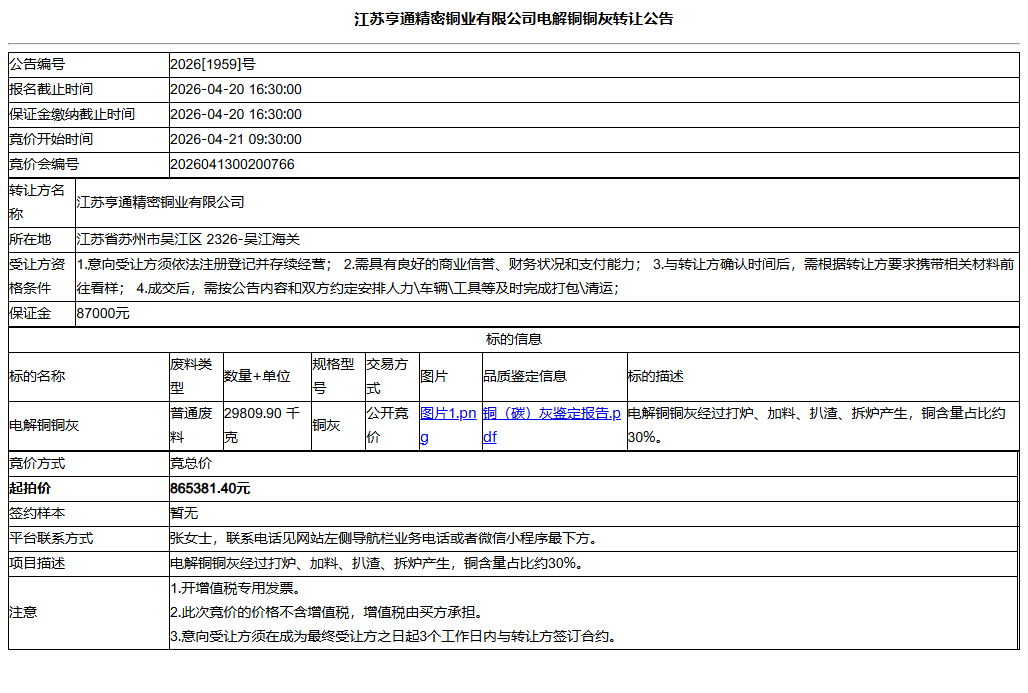The height and width of the screenshot is (693, 1028).
Task: Click the 受让方资格条件 label
Action: tap(37, 276)
